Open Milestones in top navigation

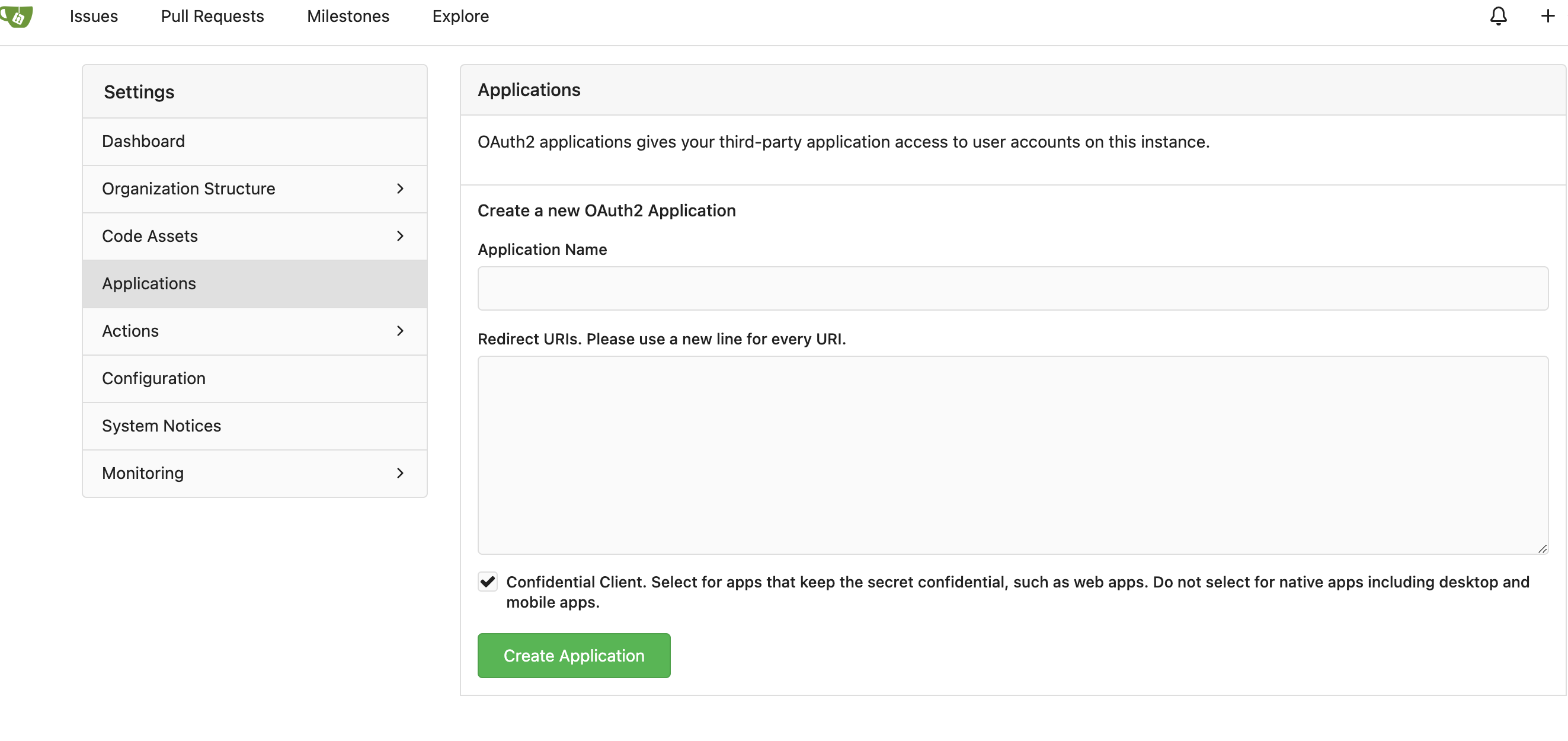(348, 17)
